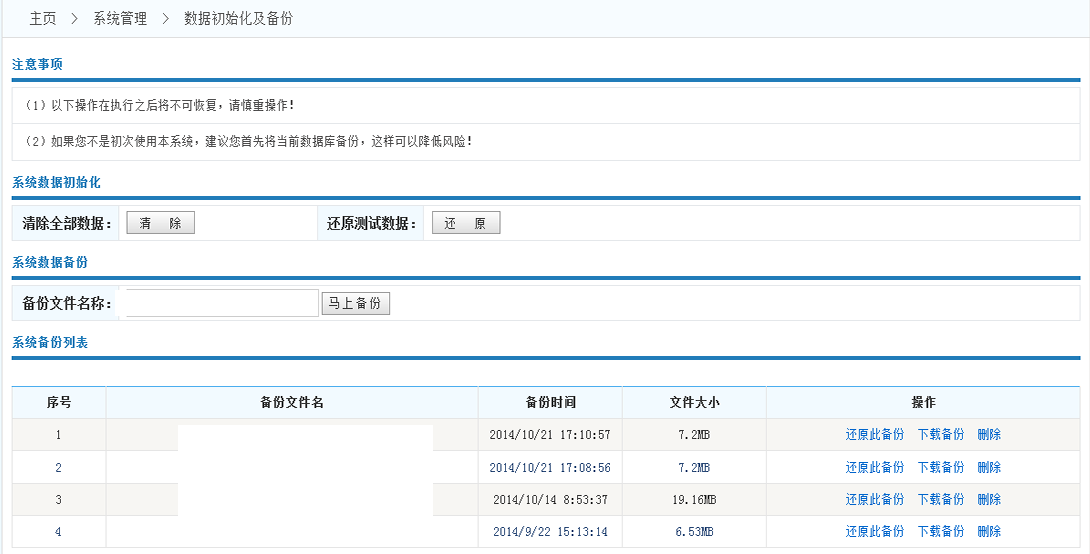Delete the backup in row 2

pos(989,467)
